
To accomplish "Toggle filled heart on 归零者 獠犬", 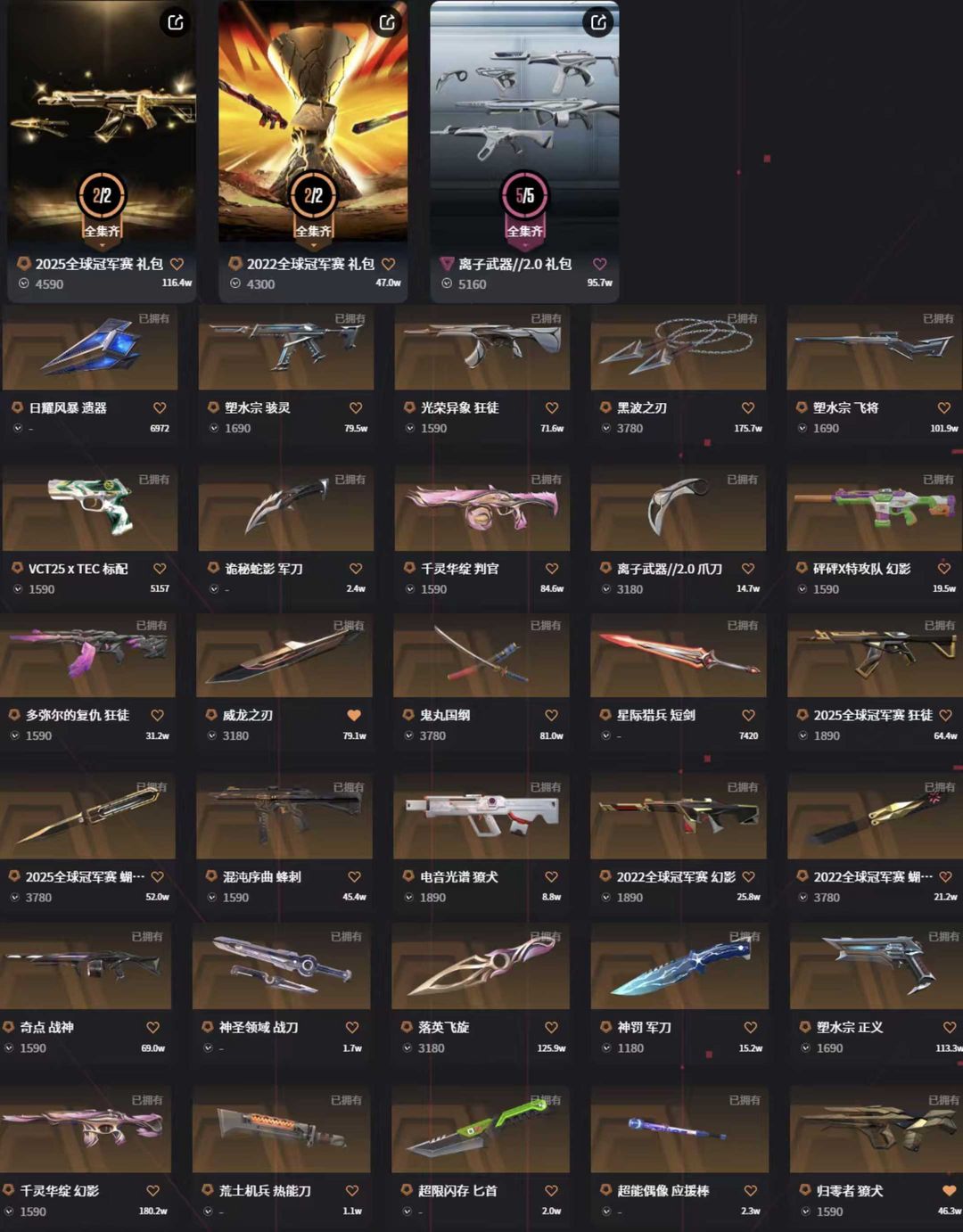I will (x=949, y=1191).
